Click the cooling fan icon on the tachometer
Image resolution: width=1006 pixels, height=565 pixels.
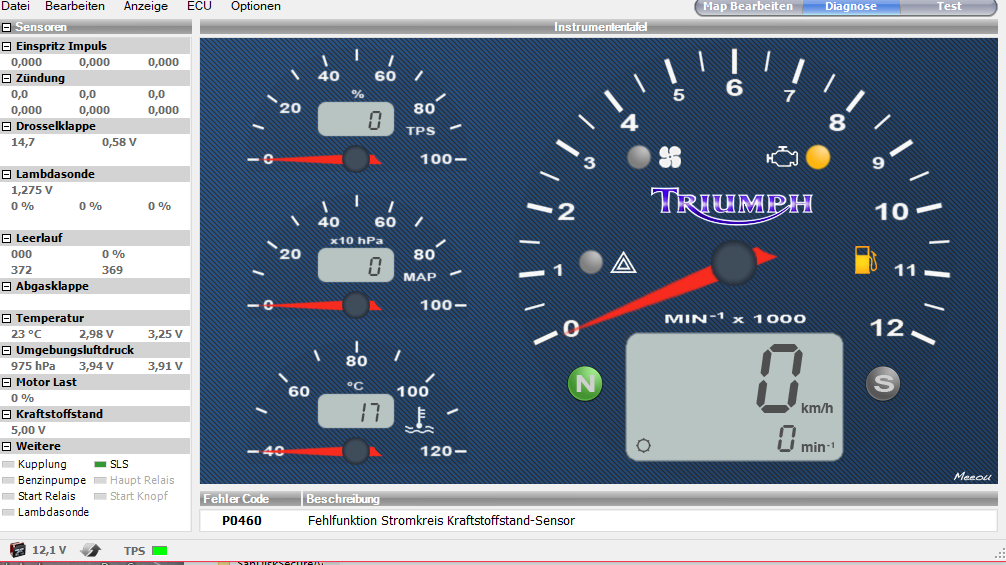669,157
